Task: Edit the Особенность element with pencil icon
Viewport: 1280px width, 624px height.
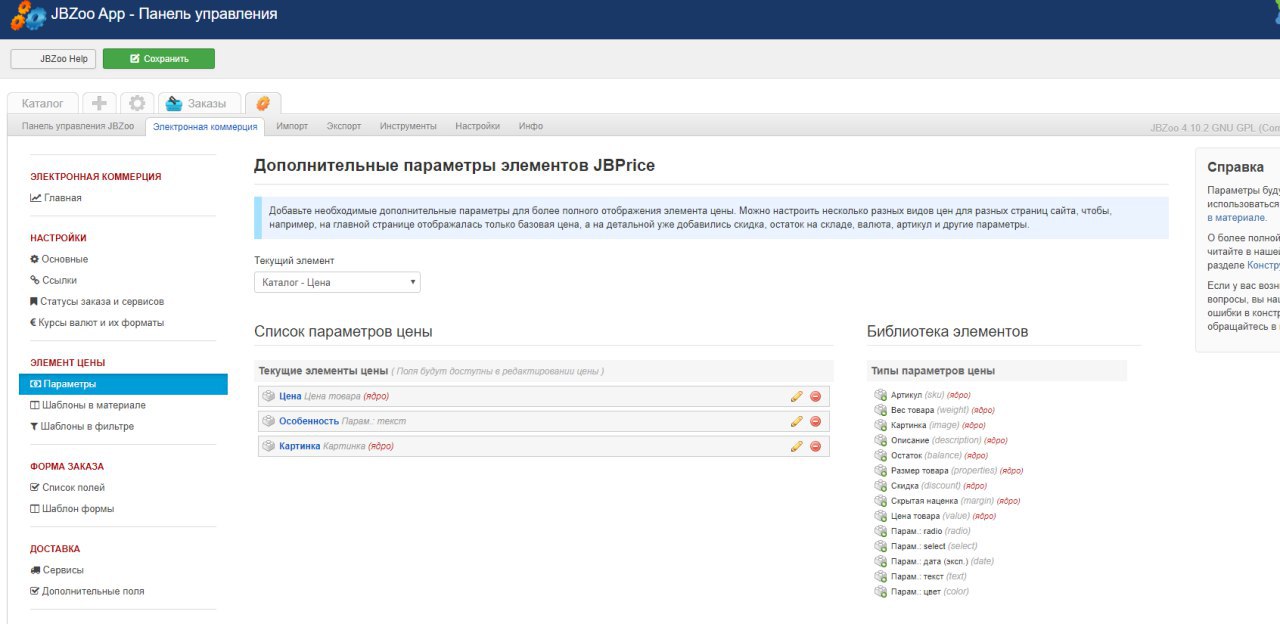Action: click(x=797, y=421)
